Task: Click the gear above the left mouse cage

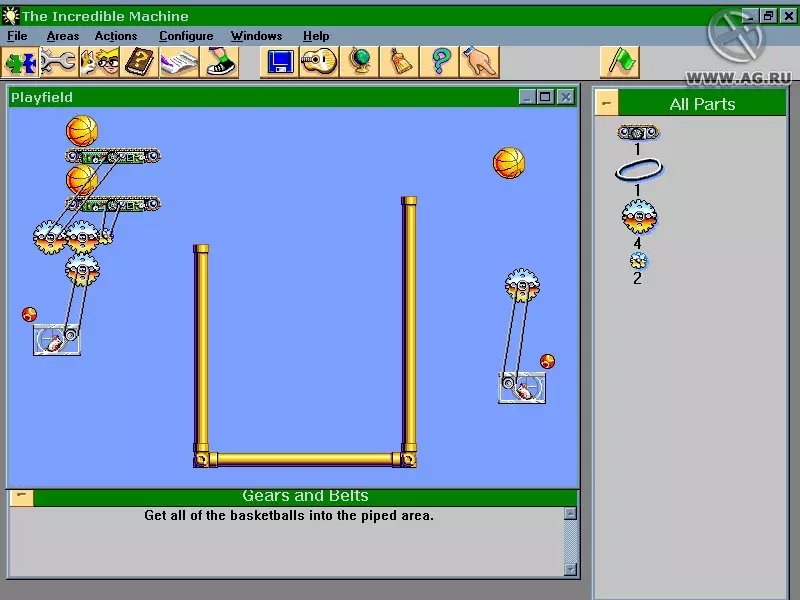Action: (x=82, y=270)
